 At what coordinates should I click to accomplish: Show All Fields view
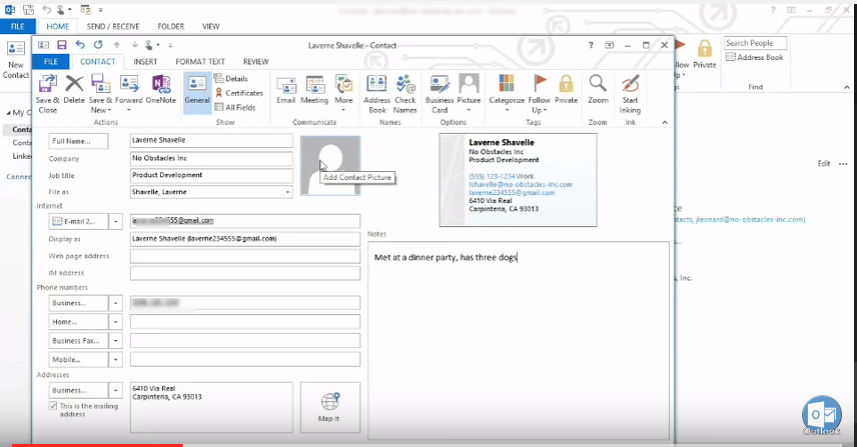coord(235,108)
